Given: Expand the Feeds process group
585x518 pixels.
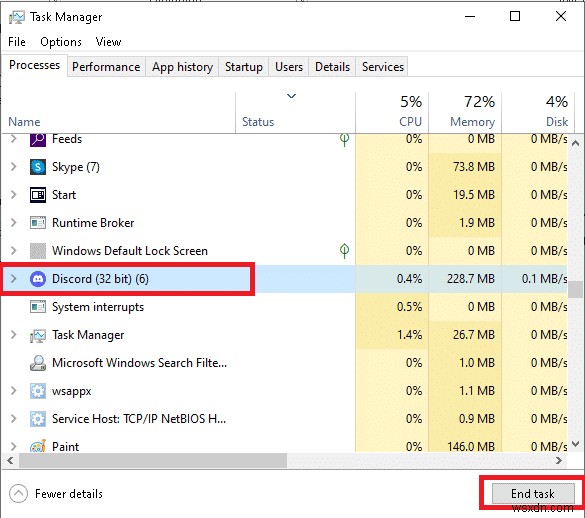Looking at the screenshot, I should point(14,139).
